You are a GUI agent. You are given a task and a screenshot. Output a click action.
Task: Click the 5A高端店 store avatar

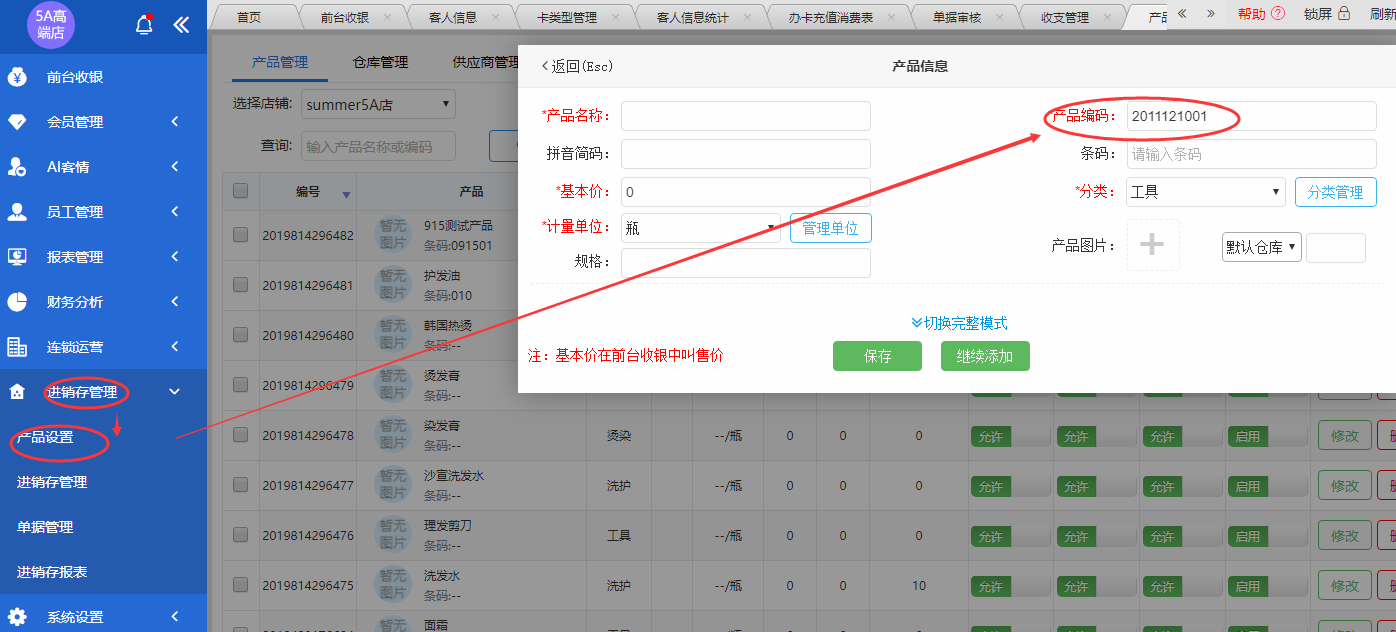52,25
